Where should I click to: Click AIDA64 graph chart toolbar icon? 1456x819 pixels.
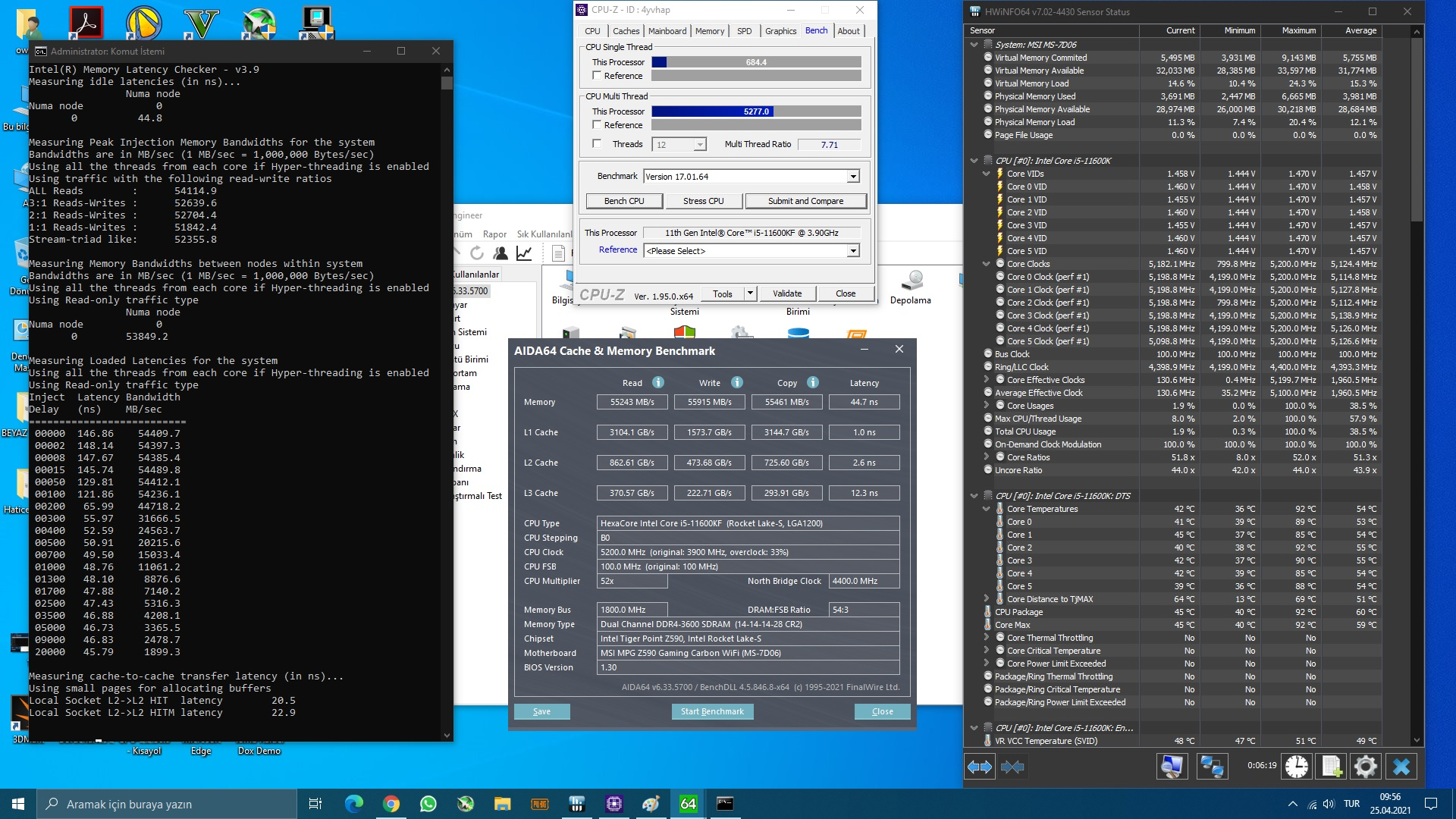[x=524, y=253]
